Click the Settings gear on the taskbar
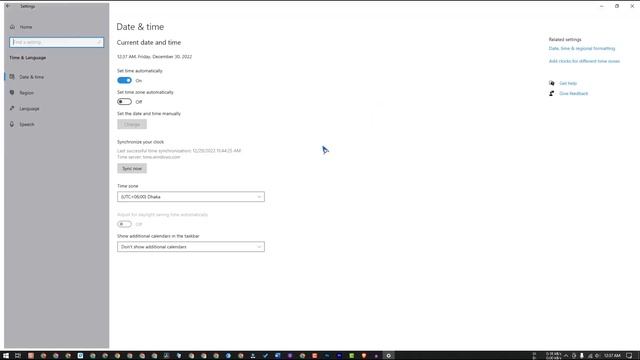The image size is (640, 360). click(x=389, y=356)
